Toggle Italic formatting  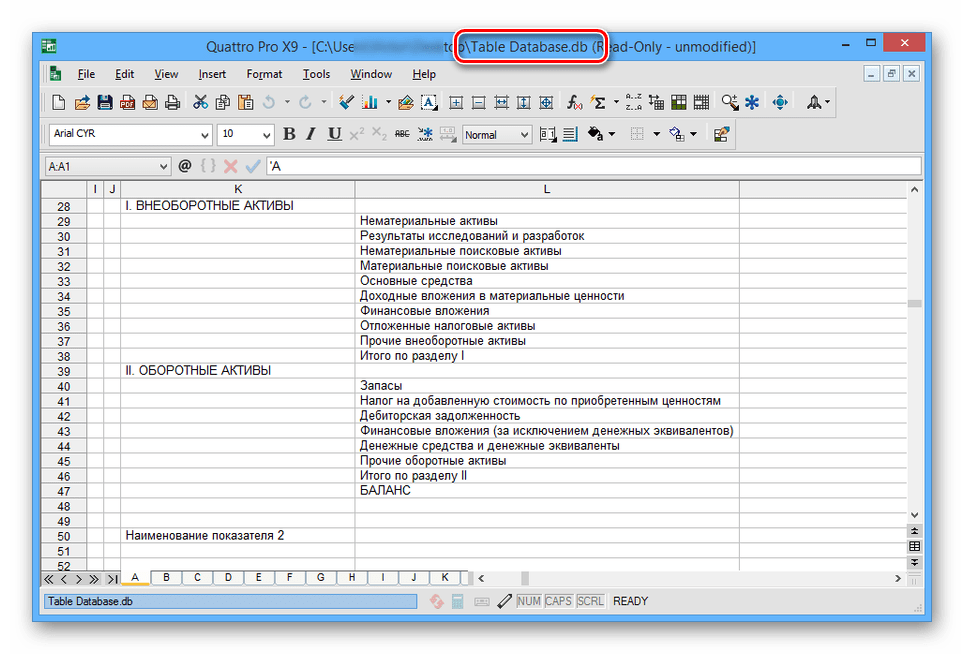312,134
